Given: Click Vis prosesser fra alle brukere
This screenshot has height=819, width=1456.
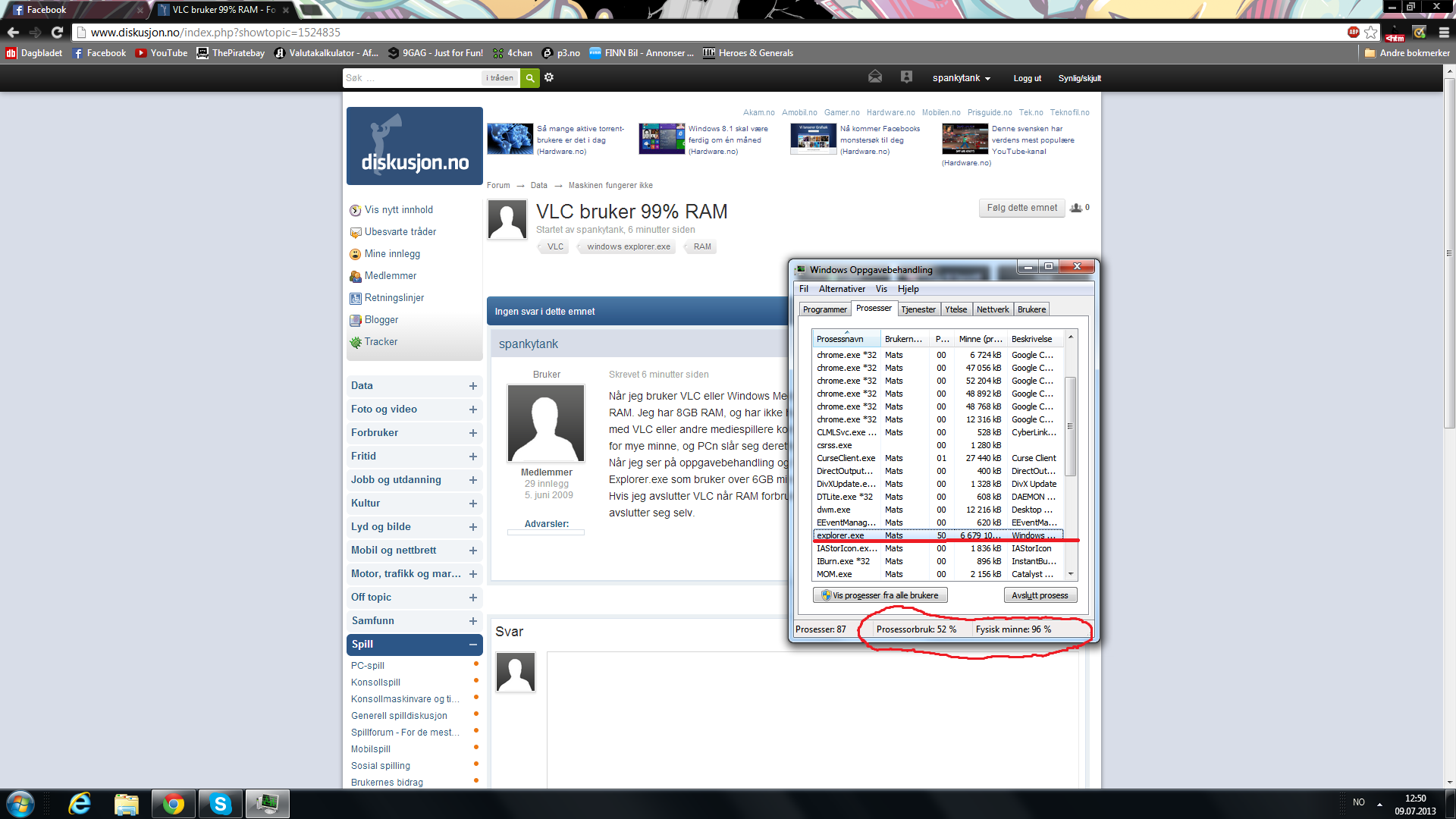Looking at the screenshot, I should pyautogui.click(x=880, y=595).
